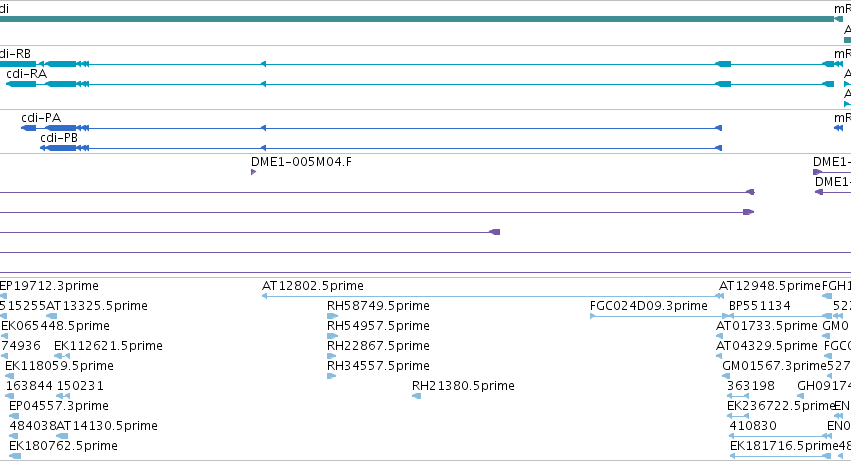Click the RH54957.5prime EST label
The height and width of the screenshot is (461, 851).
tap(378, 326)
